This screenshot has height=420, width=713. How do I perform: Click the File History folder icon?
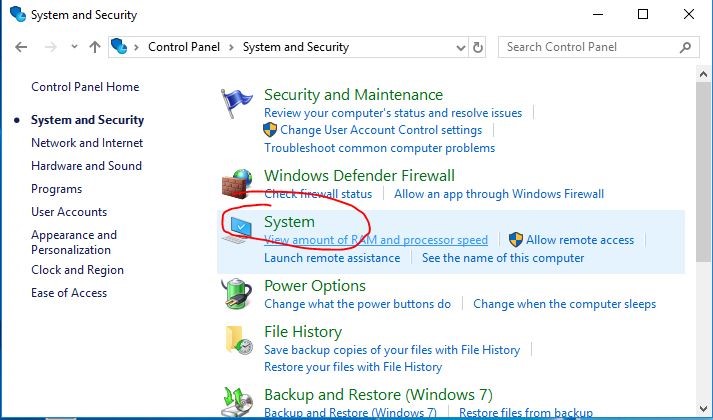pos(239,340)
